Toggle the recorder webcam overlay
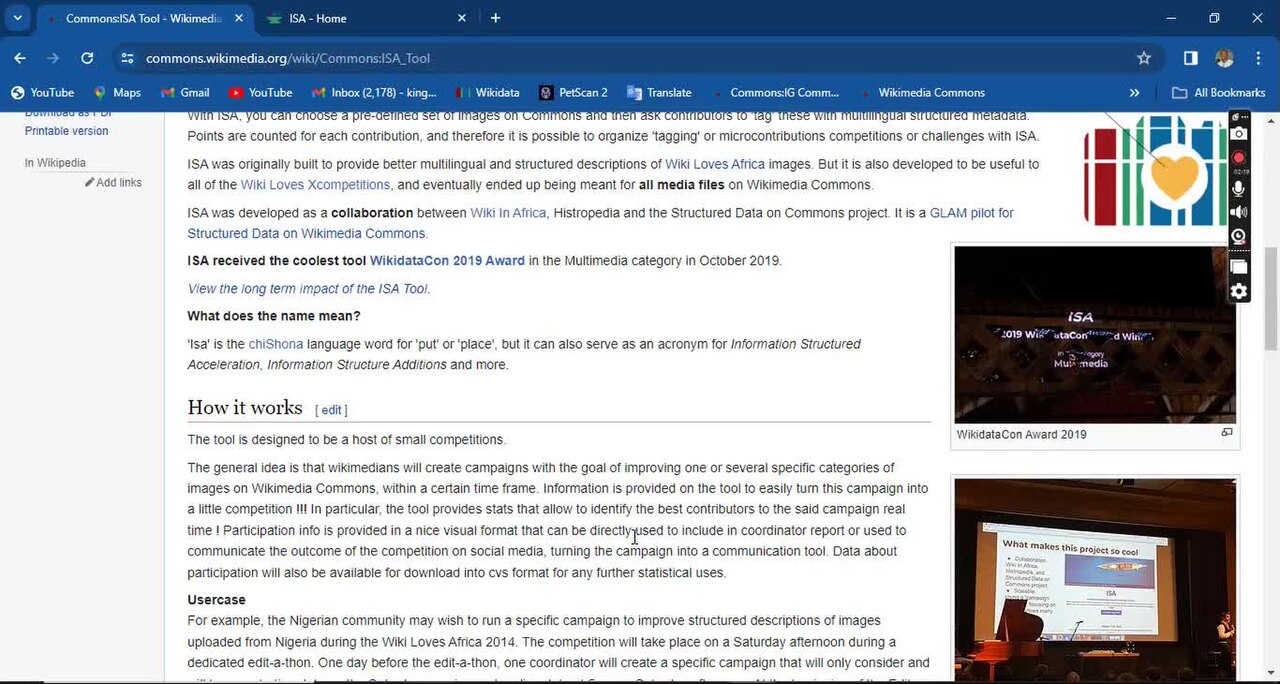The image size is (1280, 684). [1239, 237]
